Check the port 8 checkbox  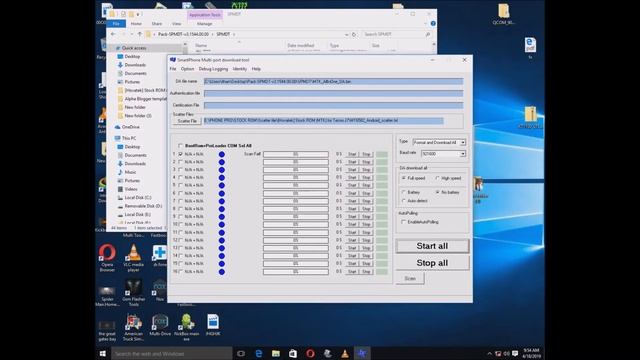point(180,209)
